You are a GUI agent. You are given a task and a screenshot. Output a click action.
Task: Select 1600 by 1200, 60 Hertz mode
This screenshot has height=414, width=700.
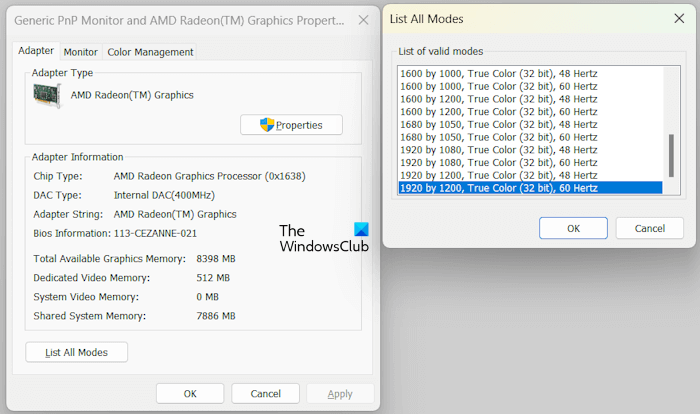click(498, 111)
